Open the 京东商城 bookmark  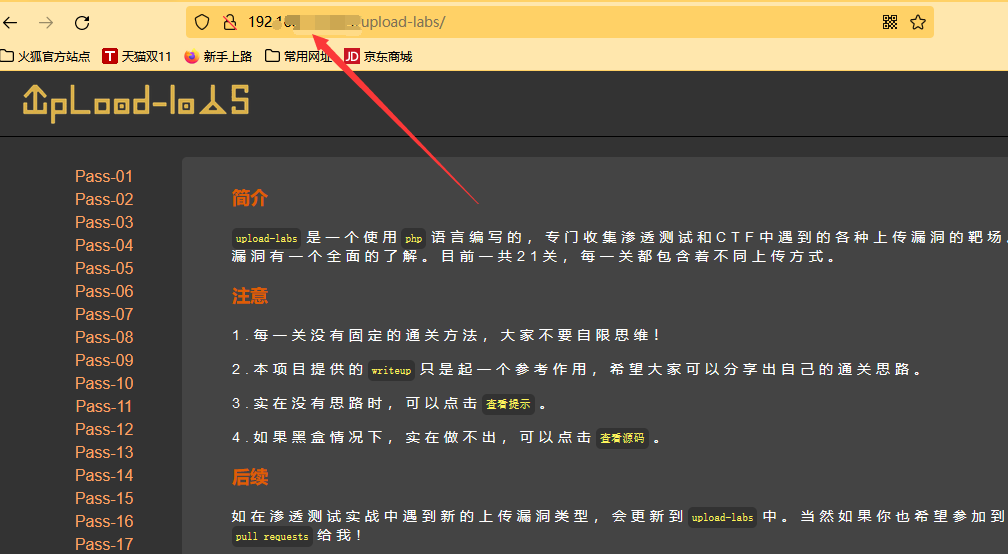[x=378, y=57]
